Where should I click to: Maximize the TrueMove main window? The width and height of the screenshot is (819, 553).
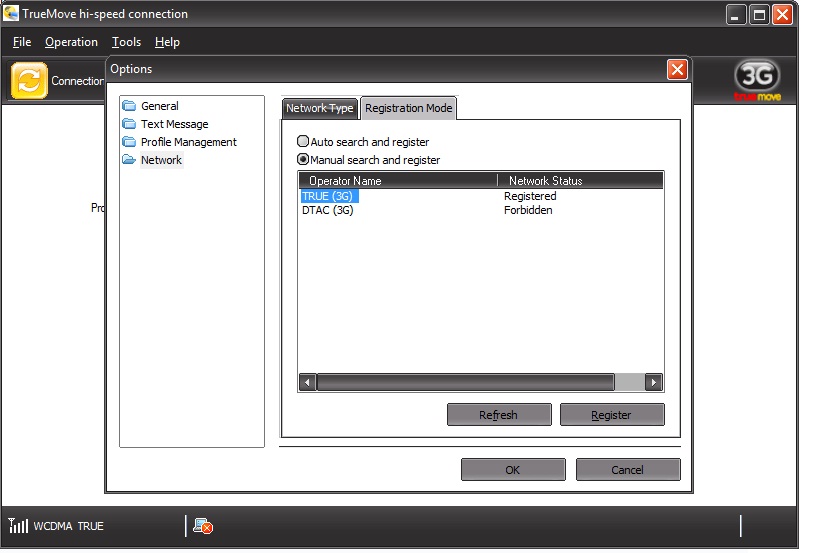click(759, 15)
